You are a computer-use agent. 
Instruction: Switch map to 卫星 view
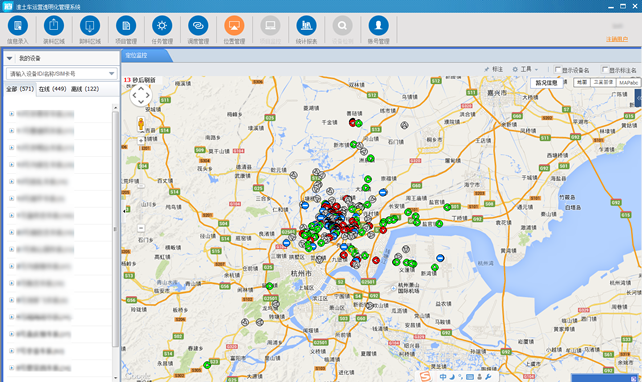(603, 82)
